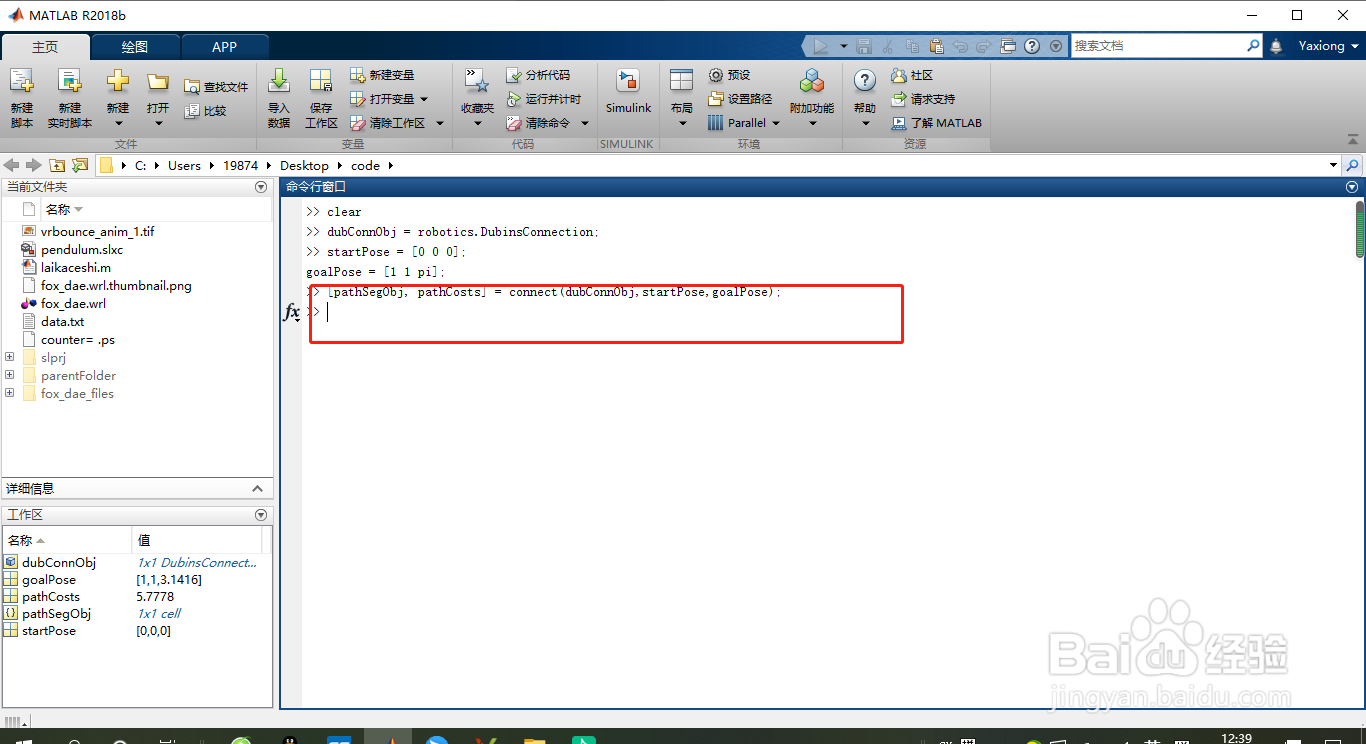Click the quick access Save icon
The height and width of the screenshot is (744, 1366).
[x=864, y=46]
